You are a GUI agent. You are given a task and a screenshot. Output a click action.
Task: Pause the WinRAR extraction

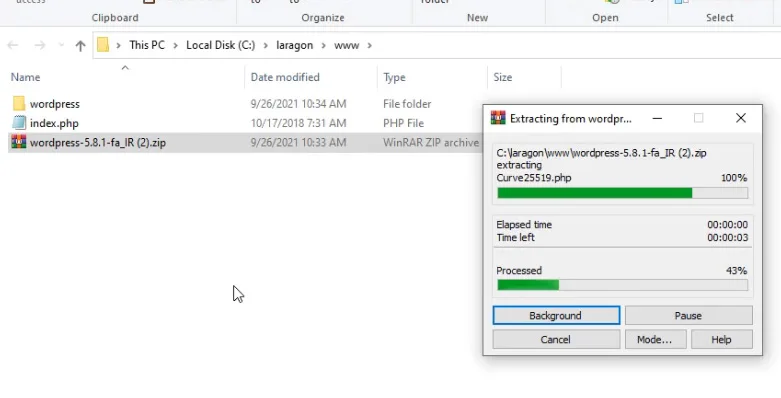tap(688, 315)
